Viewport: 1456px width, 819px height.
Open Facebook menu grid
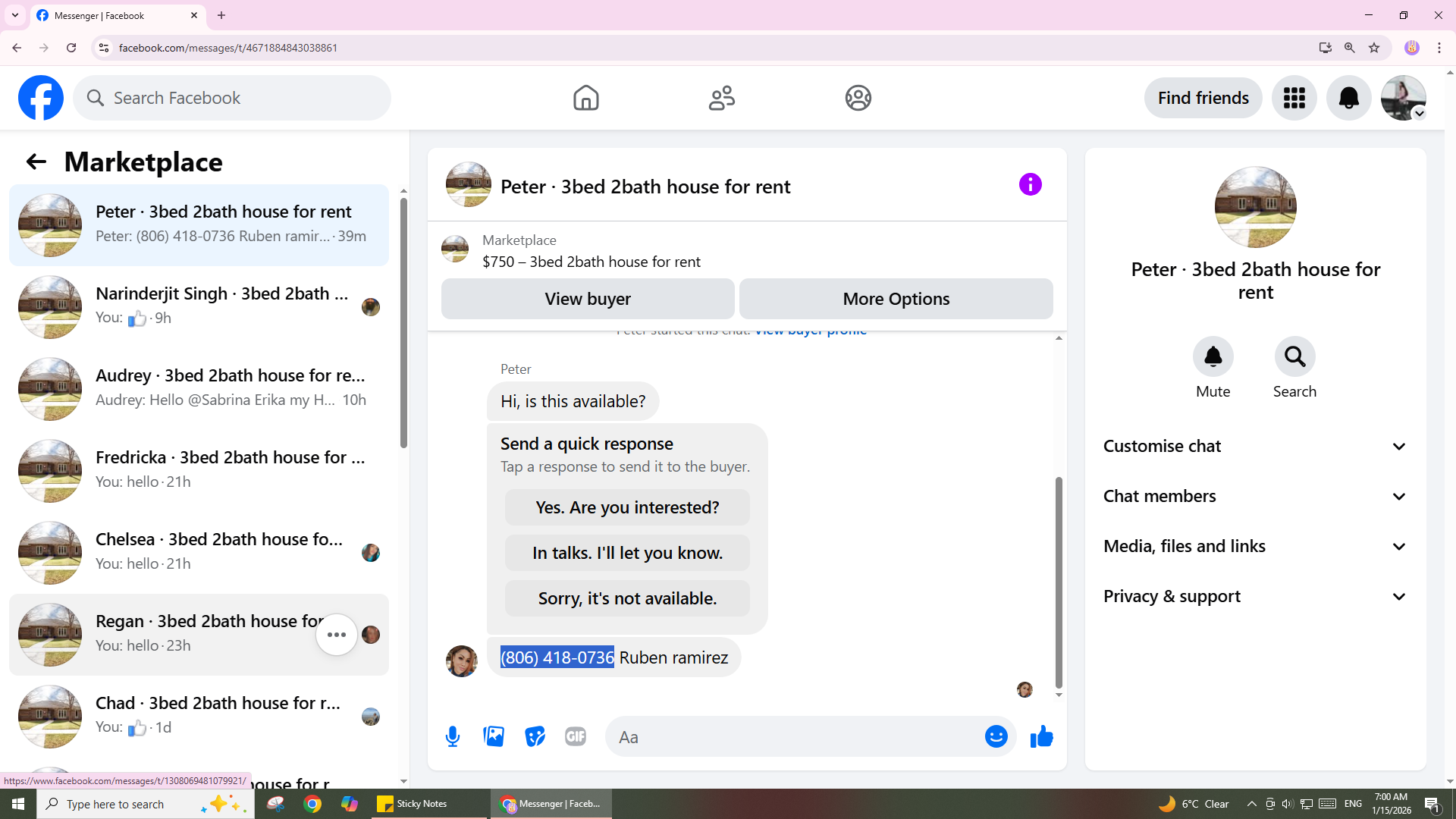[1294, 98]
